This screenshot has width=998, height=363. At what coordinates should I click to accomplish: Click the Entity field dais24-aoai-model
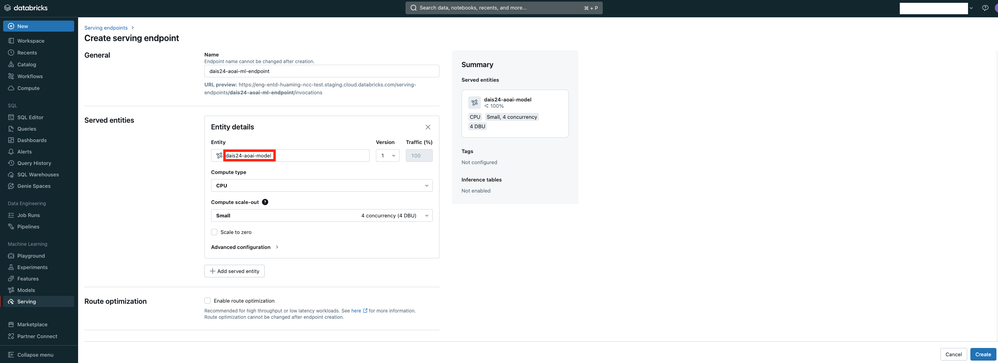tap(290, 155)
